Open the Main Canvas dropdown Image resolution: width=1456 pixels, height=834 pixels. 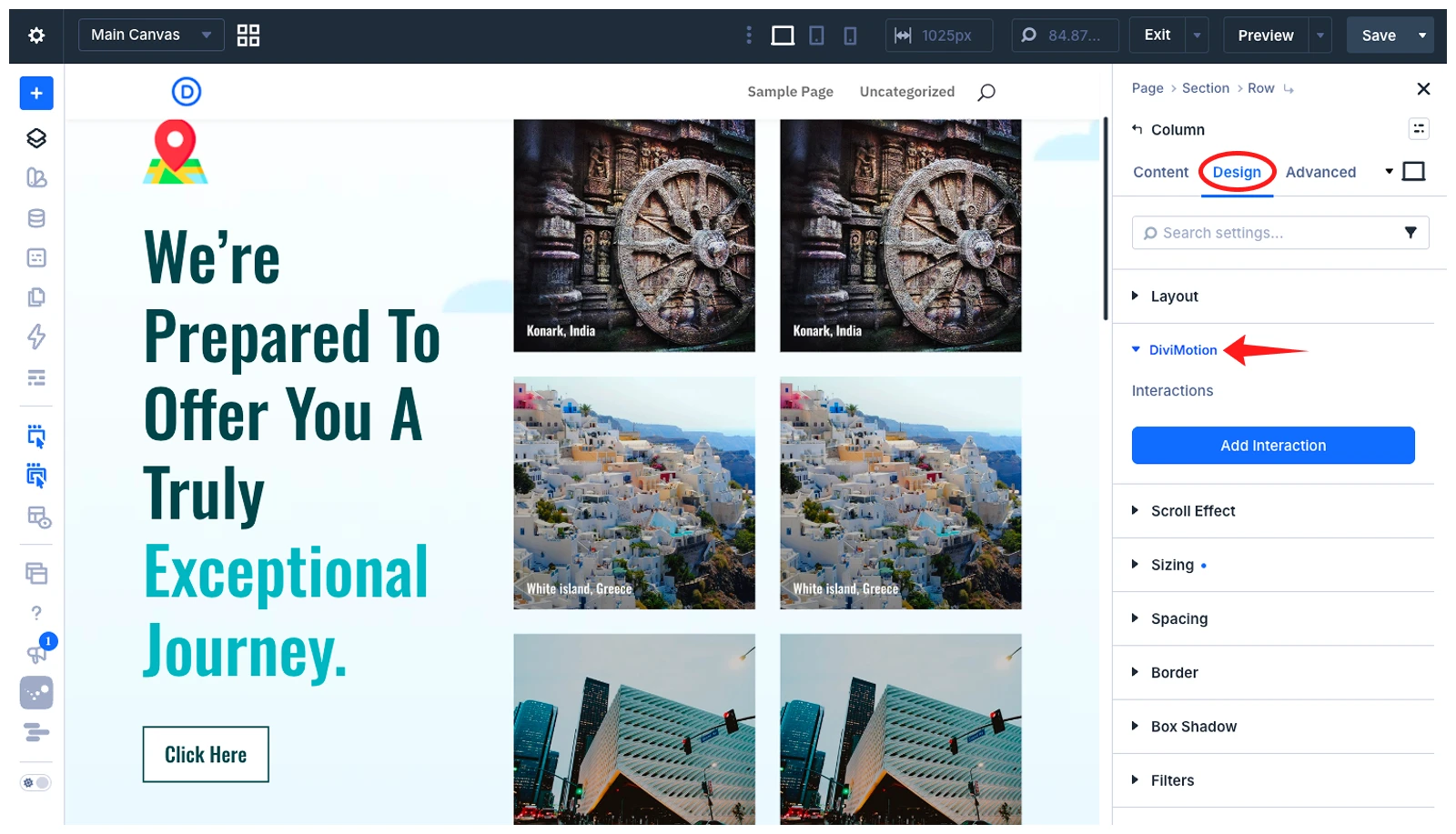pyautogui.click(x=151, y=35)
